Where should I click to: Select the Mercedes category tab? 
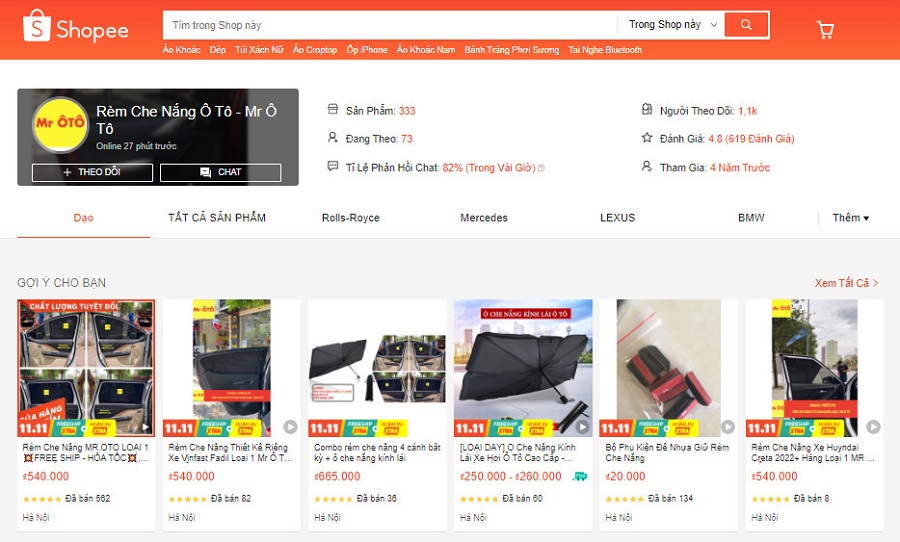click(484, 218)
